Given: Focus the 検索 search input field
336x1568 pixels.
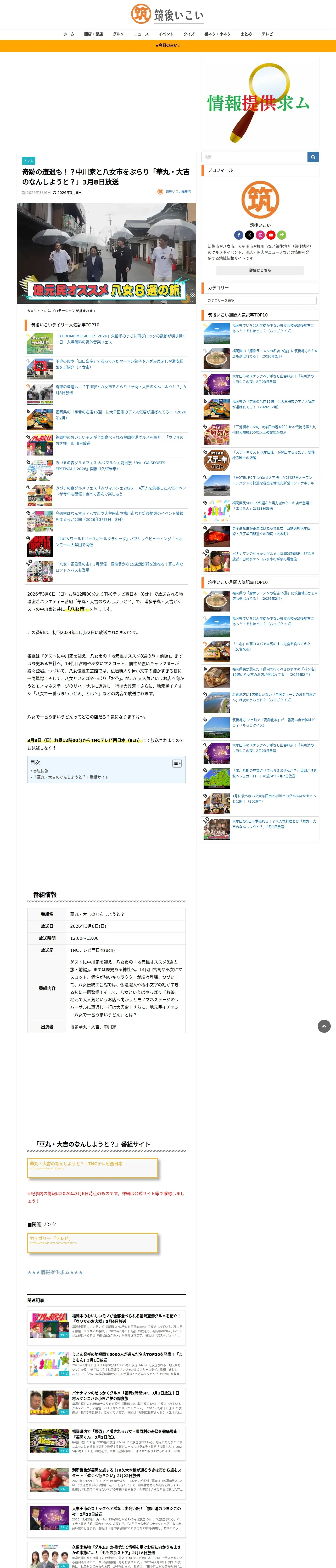Looking at the screenshot, I should [x=254, y=157].
